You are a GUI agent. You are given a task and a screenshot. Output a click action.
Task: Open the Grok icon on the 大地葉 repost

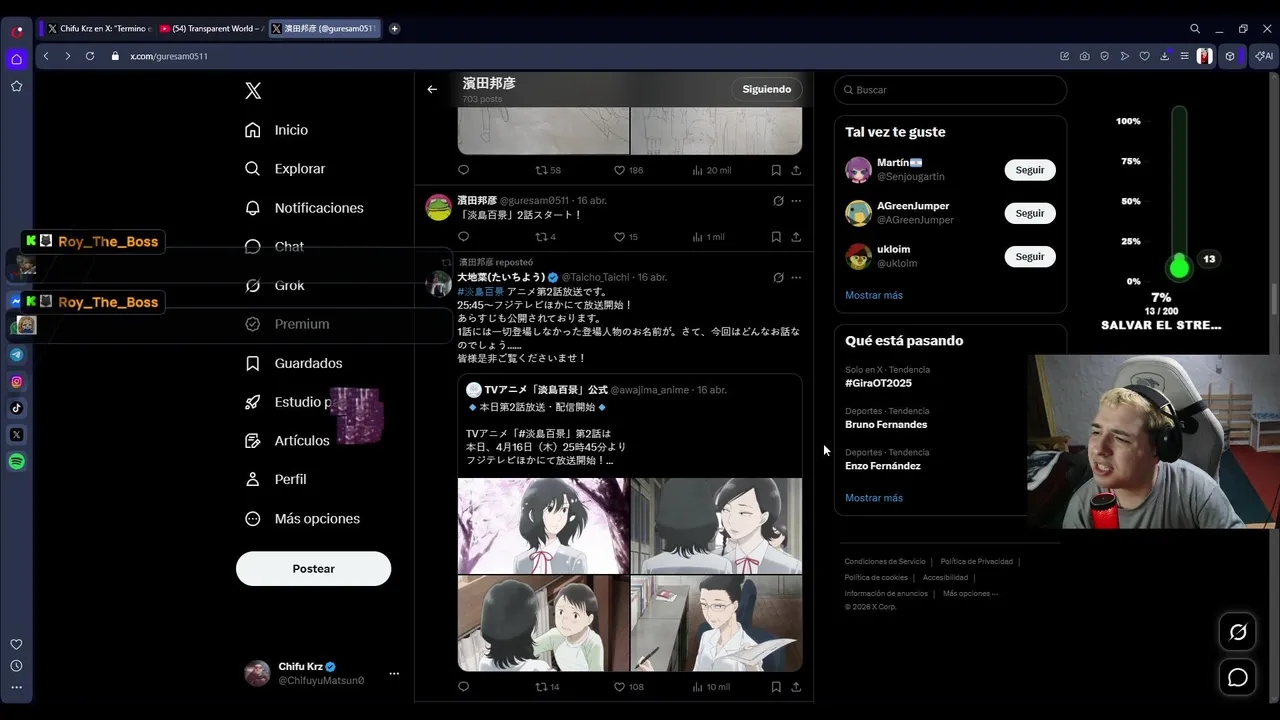778,277
